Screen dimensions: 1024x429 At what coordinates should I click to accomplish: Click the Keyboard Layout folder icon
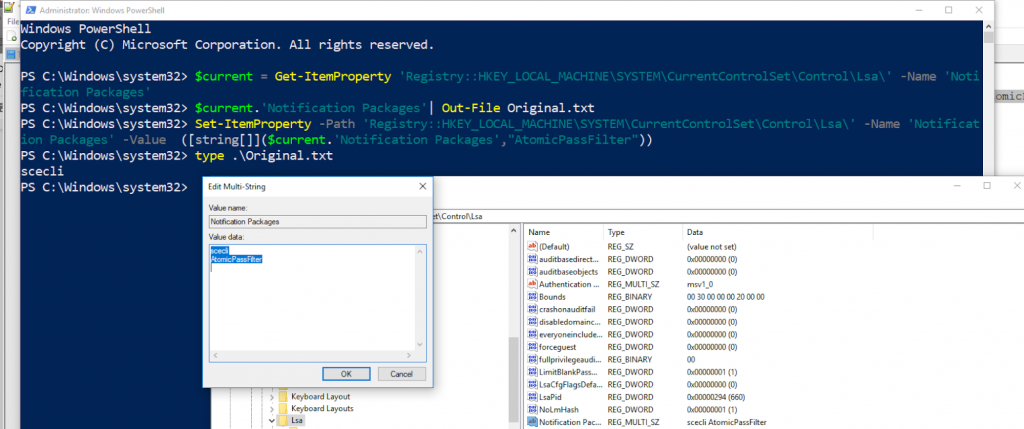(283, 397)
